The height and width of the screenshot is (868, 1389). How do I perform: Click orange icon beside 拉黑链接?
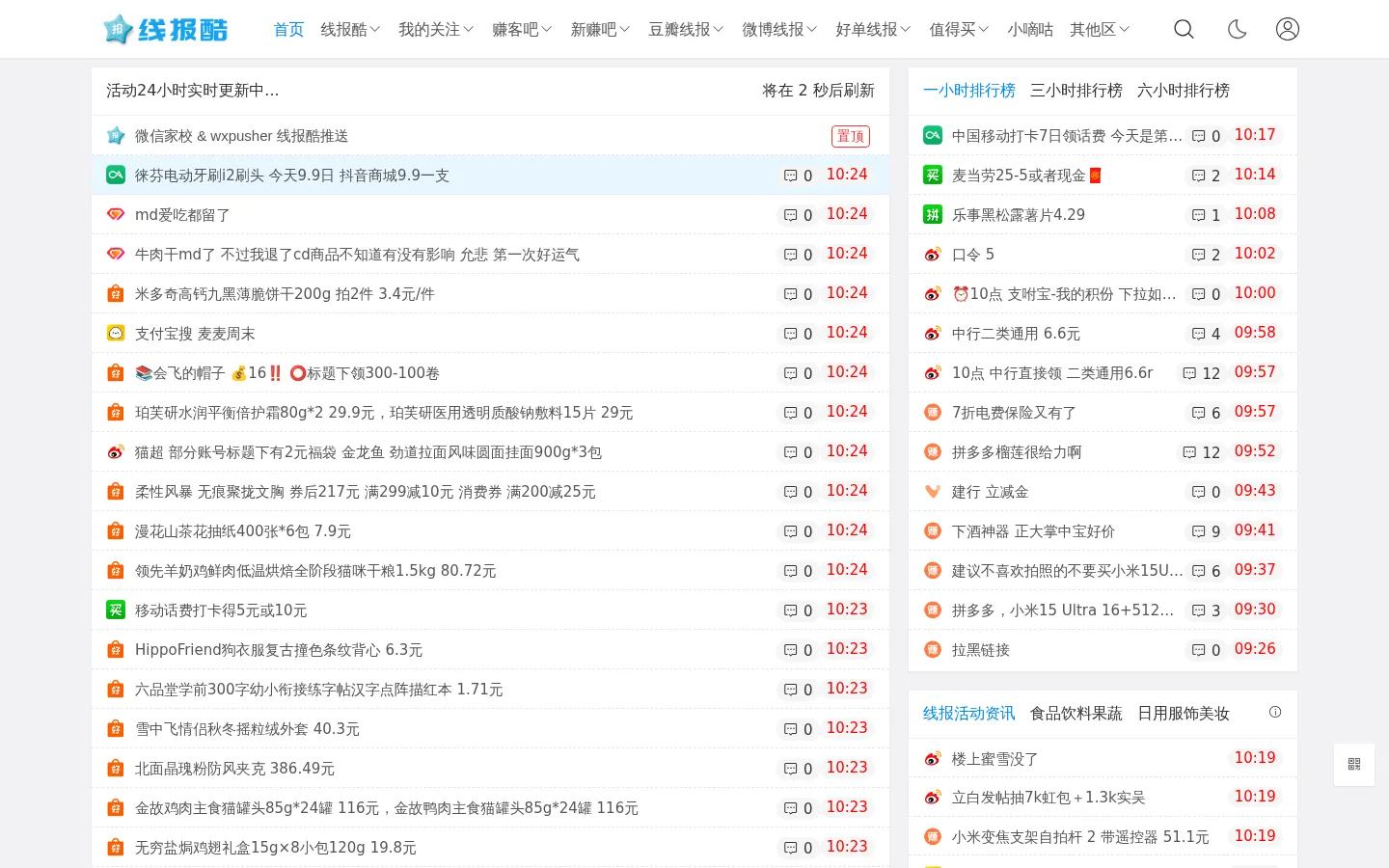coord(933,649)
